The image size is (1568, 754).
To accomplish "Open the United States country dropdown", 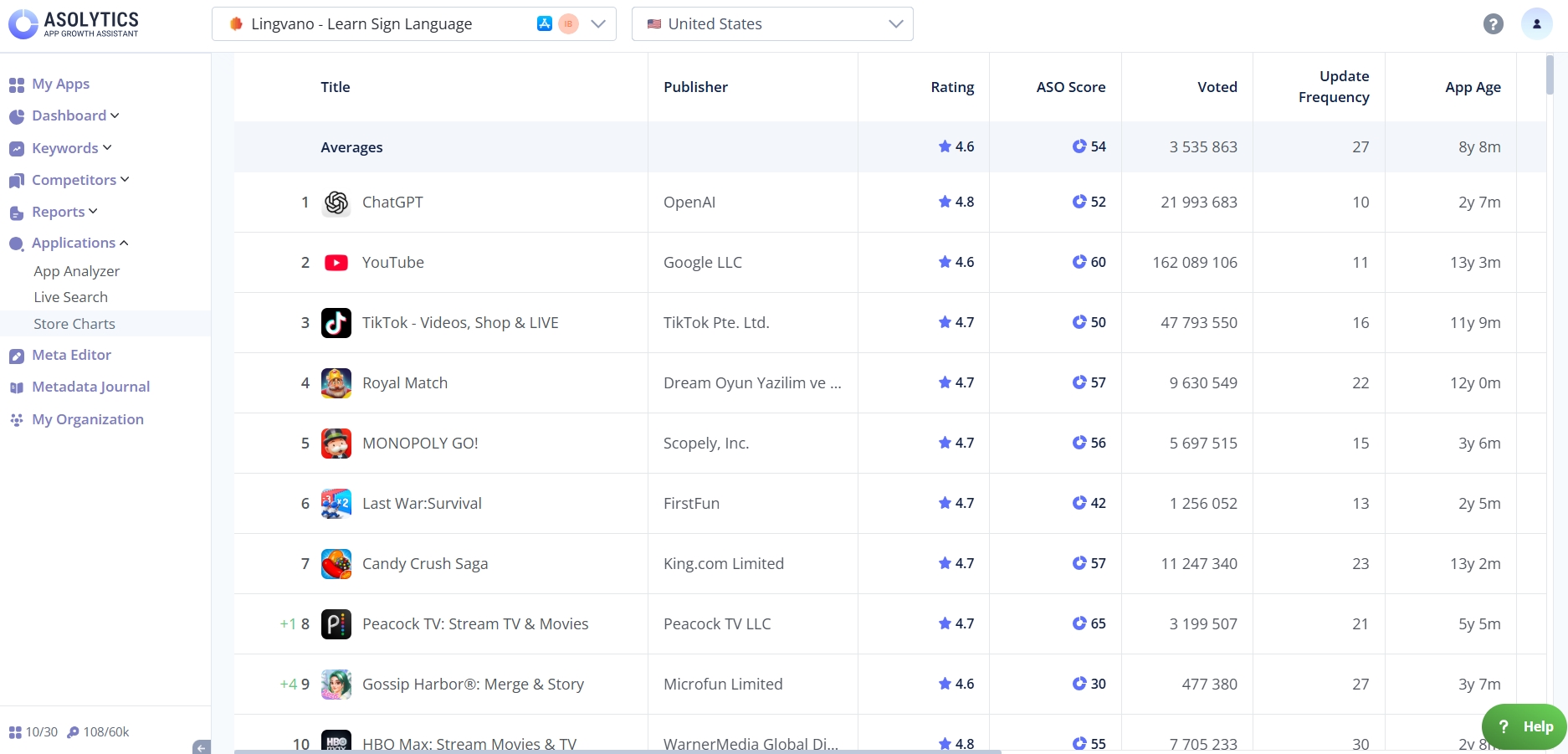I will click(771, 24).
